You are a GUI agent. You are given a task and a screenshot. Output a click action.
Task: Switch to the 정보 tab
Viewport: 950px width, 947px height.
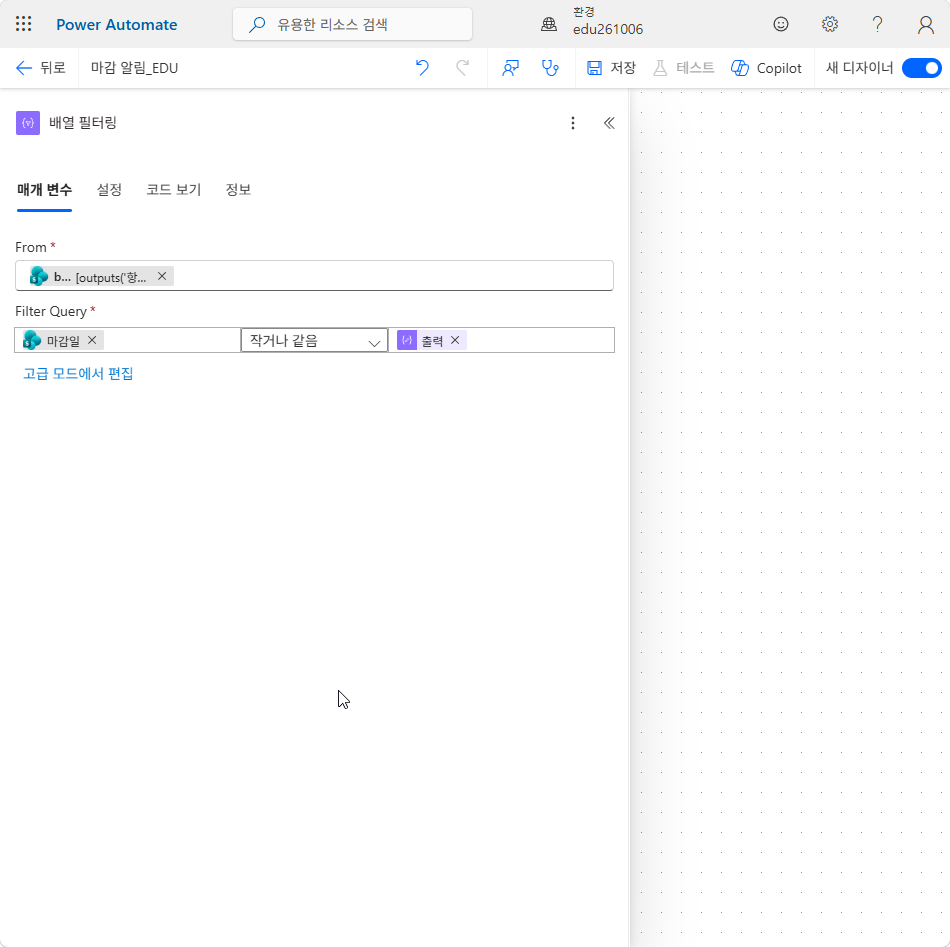(x=238, y=190)
